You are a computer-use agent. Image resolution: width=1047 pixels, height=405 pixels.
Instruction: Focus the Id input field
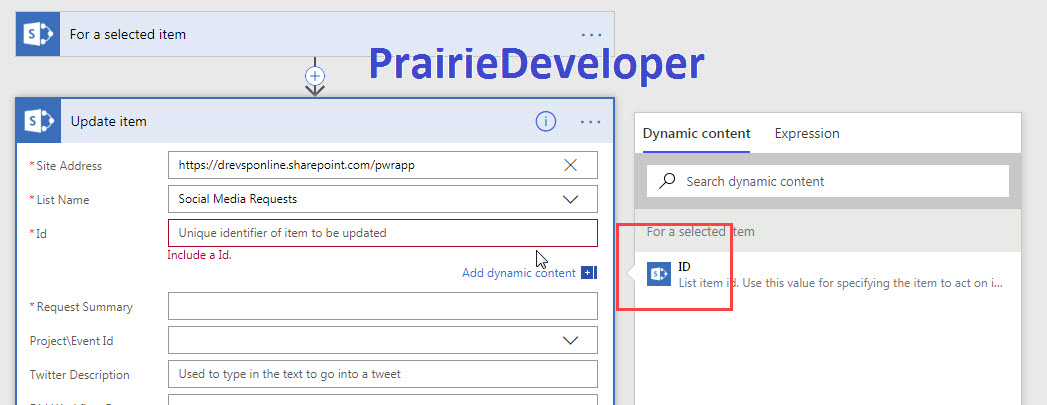point(383,233)
